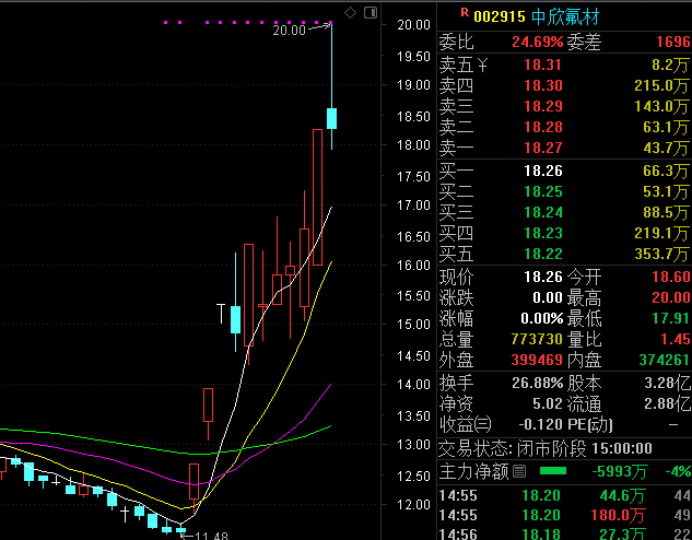Click the 收益(三) quarter indicator

pyautogui.click(x=466, y=424)
